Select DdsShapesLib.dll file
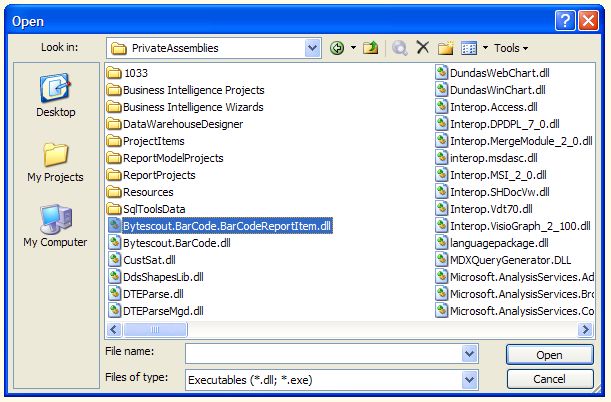 156,277
